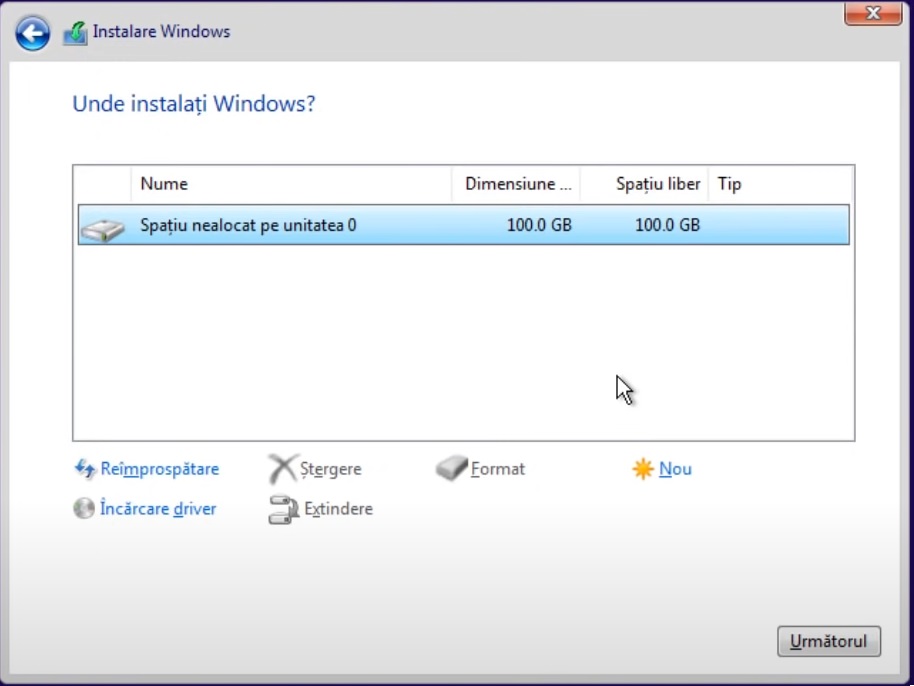Click the hard drive icon for unit 0
914x686 pixels.
point(102,228)
